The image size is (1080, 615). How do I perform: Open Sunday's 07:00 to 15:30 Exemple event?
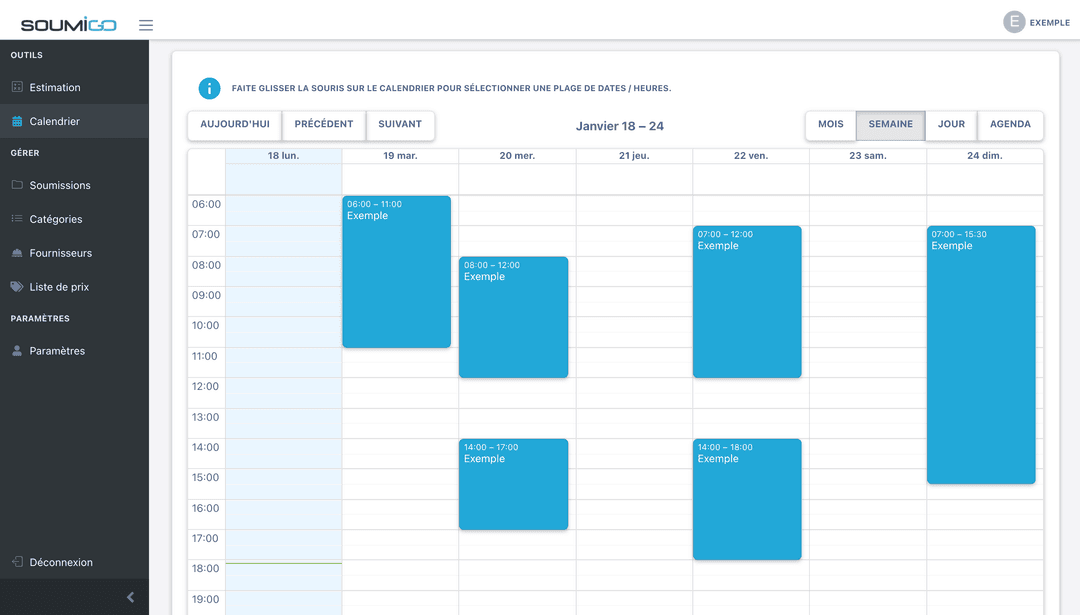tap(981, 355)
